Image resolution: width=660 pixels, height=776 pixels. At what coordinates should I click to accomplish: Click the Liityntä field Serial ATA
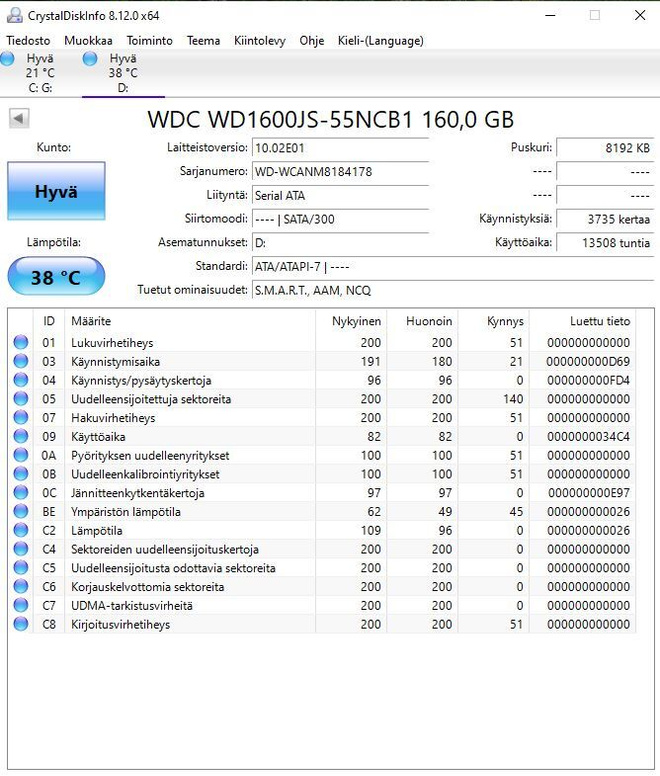340,195
